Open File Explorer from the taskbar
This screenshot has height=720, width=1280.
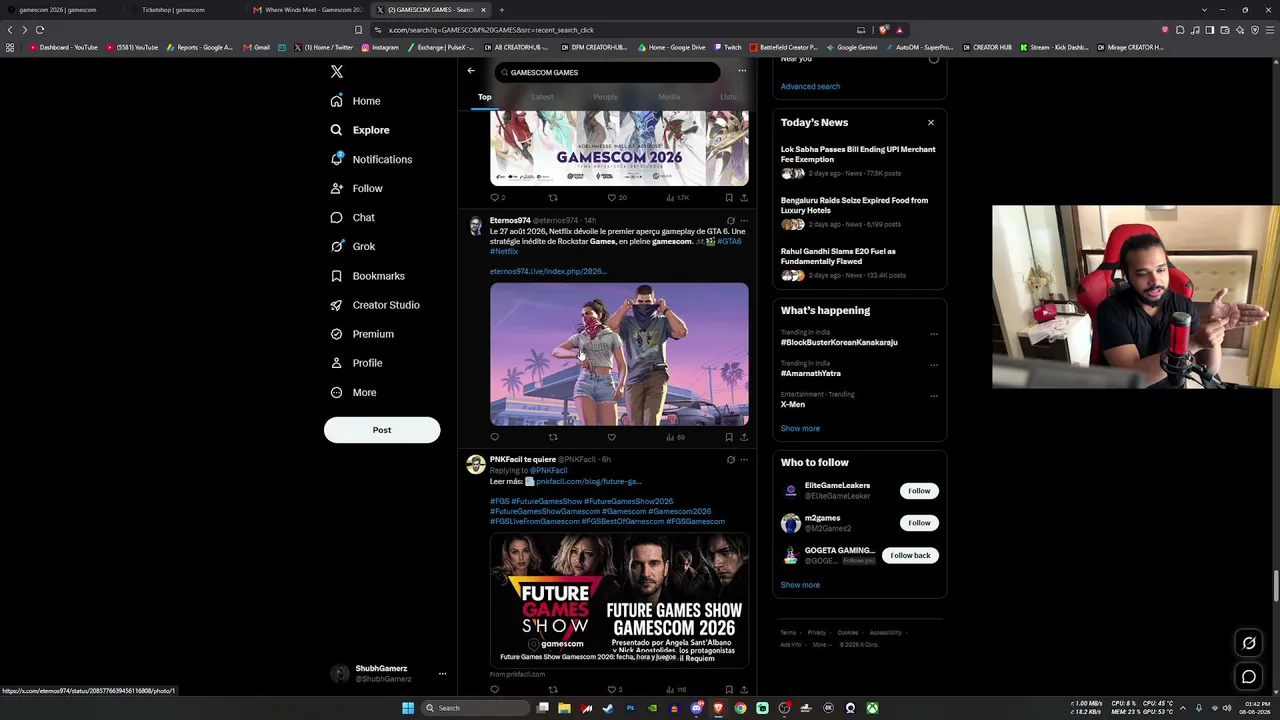[564, 708]
